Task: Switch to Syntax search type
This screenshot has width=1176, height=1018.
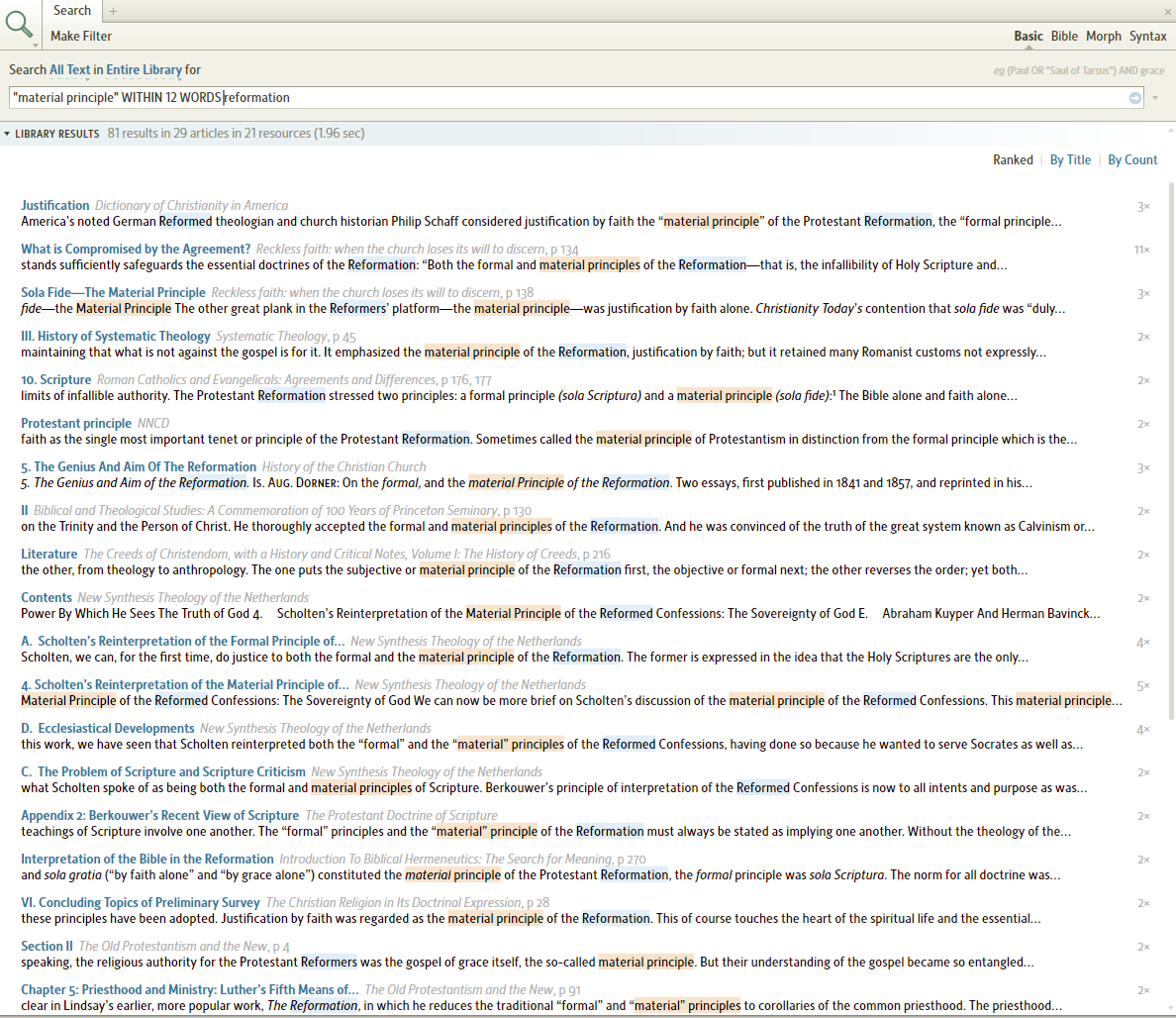Action: [1147, 36]
